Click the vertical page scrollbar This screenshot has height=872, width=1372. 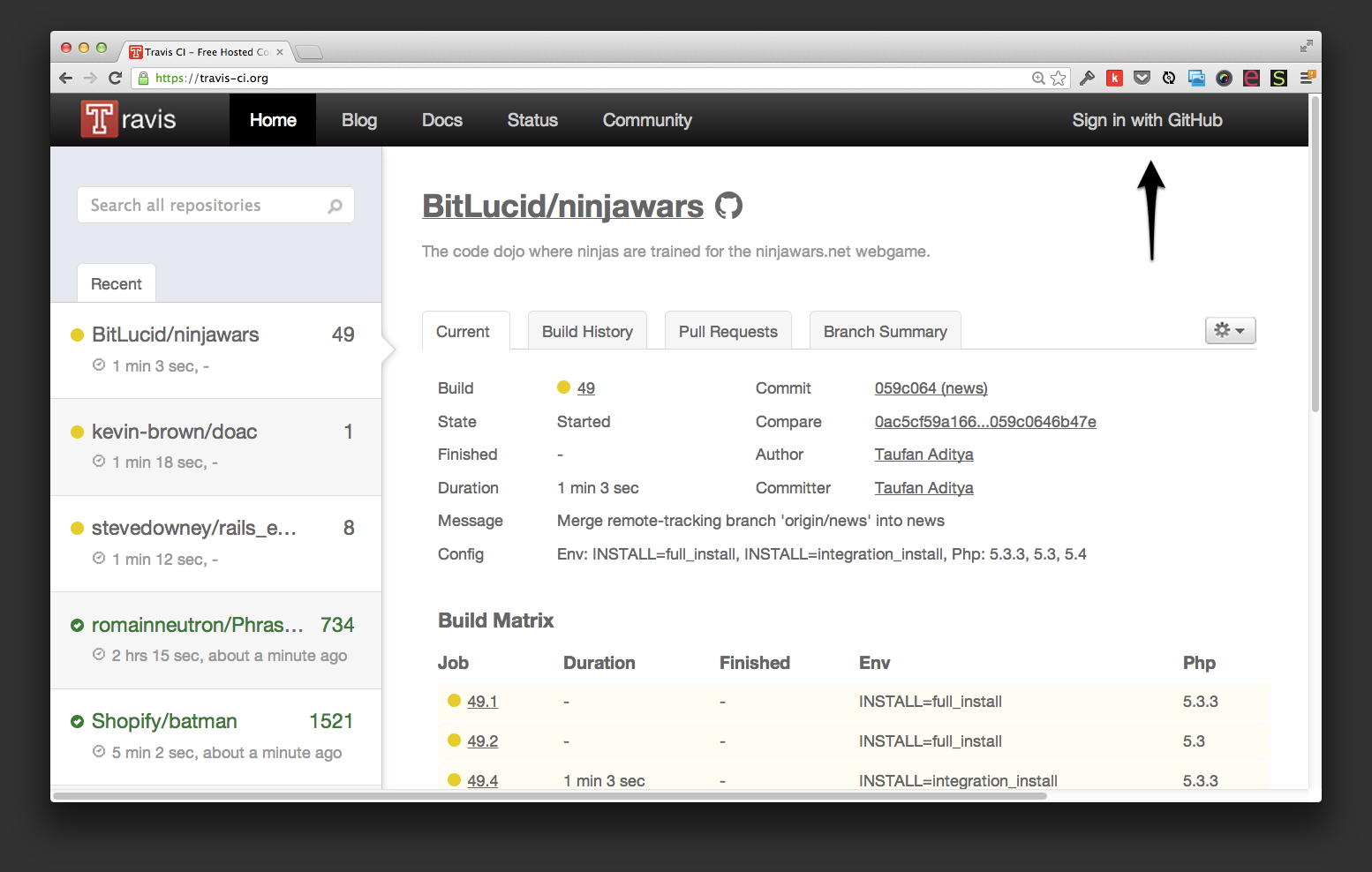click(x=1315, y=254)
